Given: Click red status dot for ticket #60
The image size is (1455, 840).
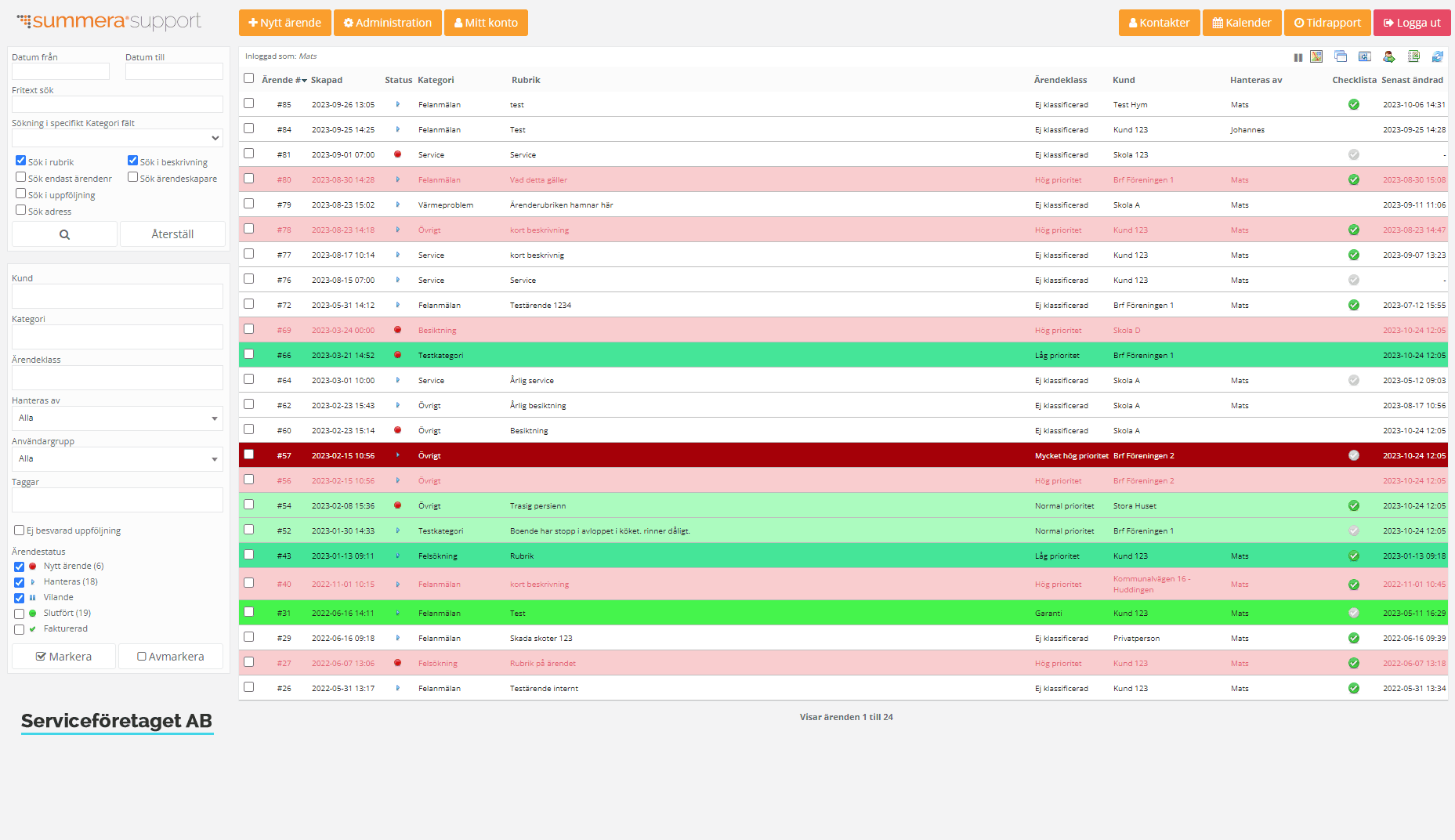Looking at the screenshot, I should [398, 430].
